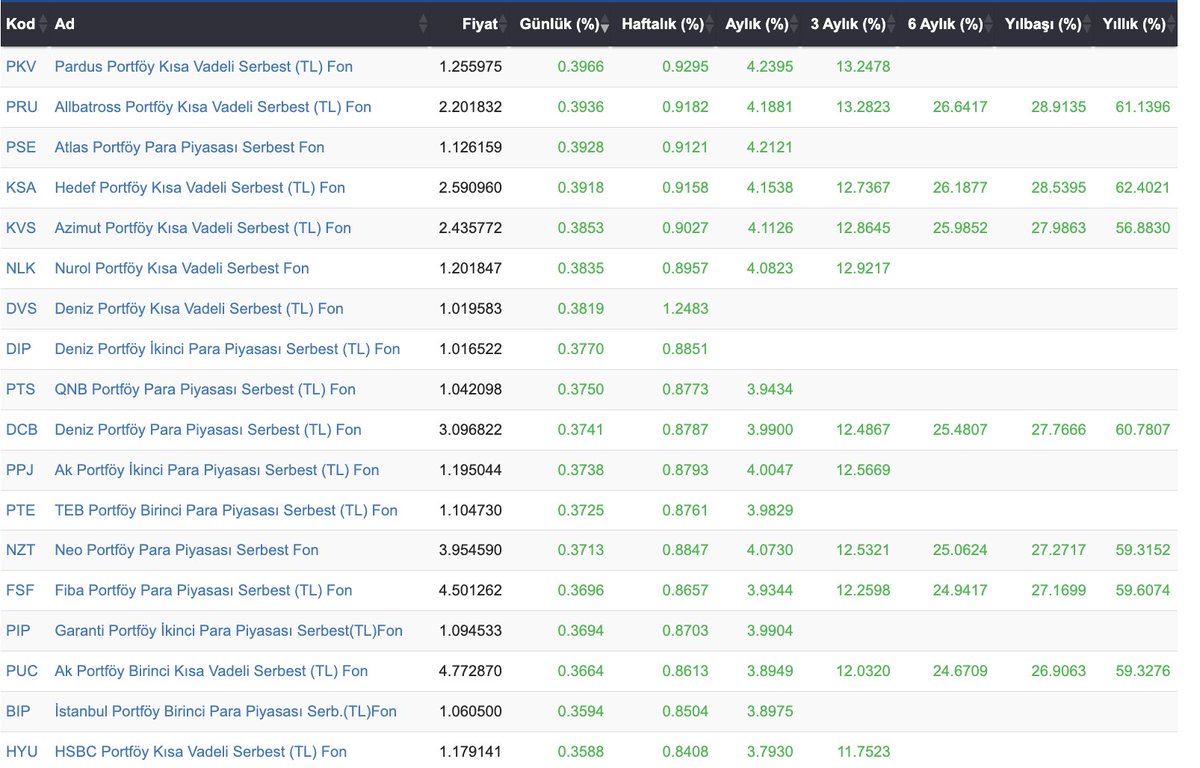Select PUC three-month return 12.0320
Viewport: 1200px width, 768px height.
[863, 671]
